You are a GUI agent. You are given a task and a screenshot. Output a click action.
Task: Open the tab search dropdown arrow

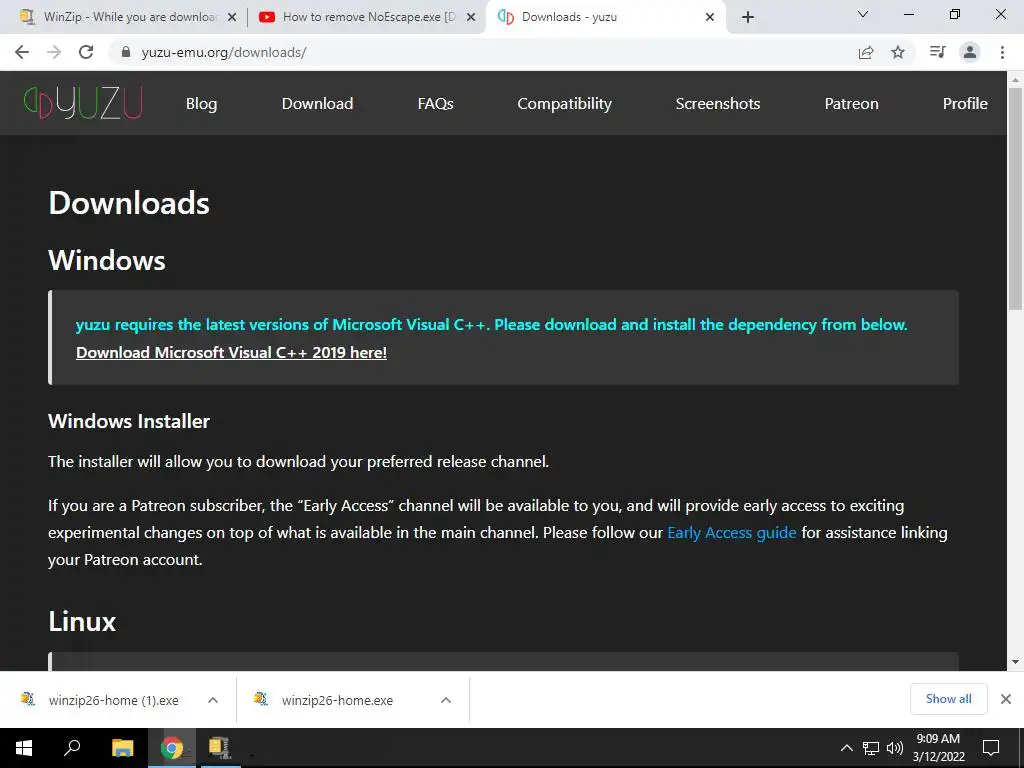(x=863, y=14)
